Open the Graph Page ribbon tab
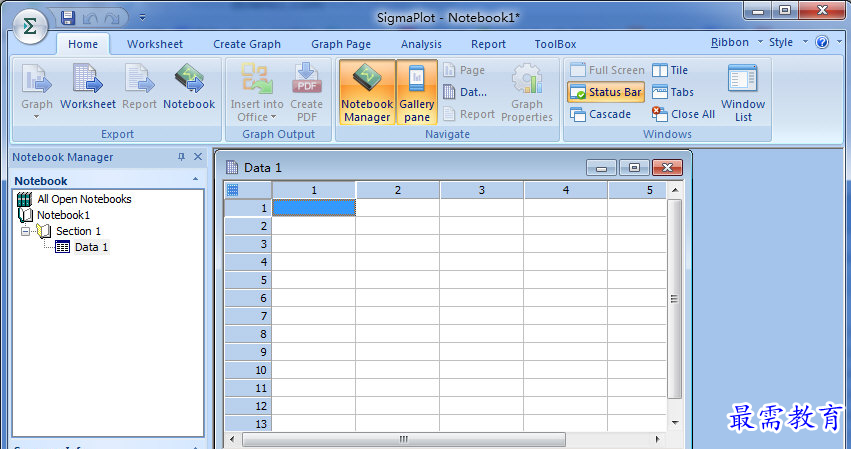 click(x=341, y=45)
